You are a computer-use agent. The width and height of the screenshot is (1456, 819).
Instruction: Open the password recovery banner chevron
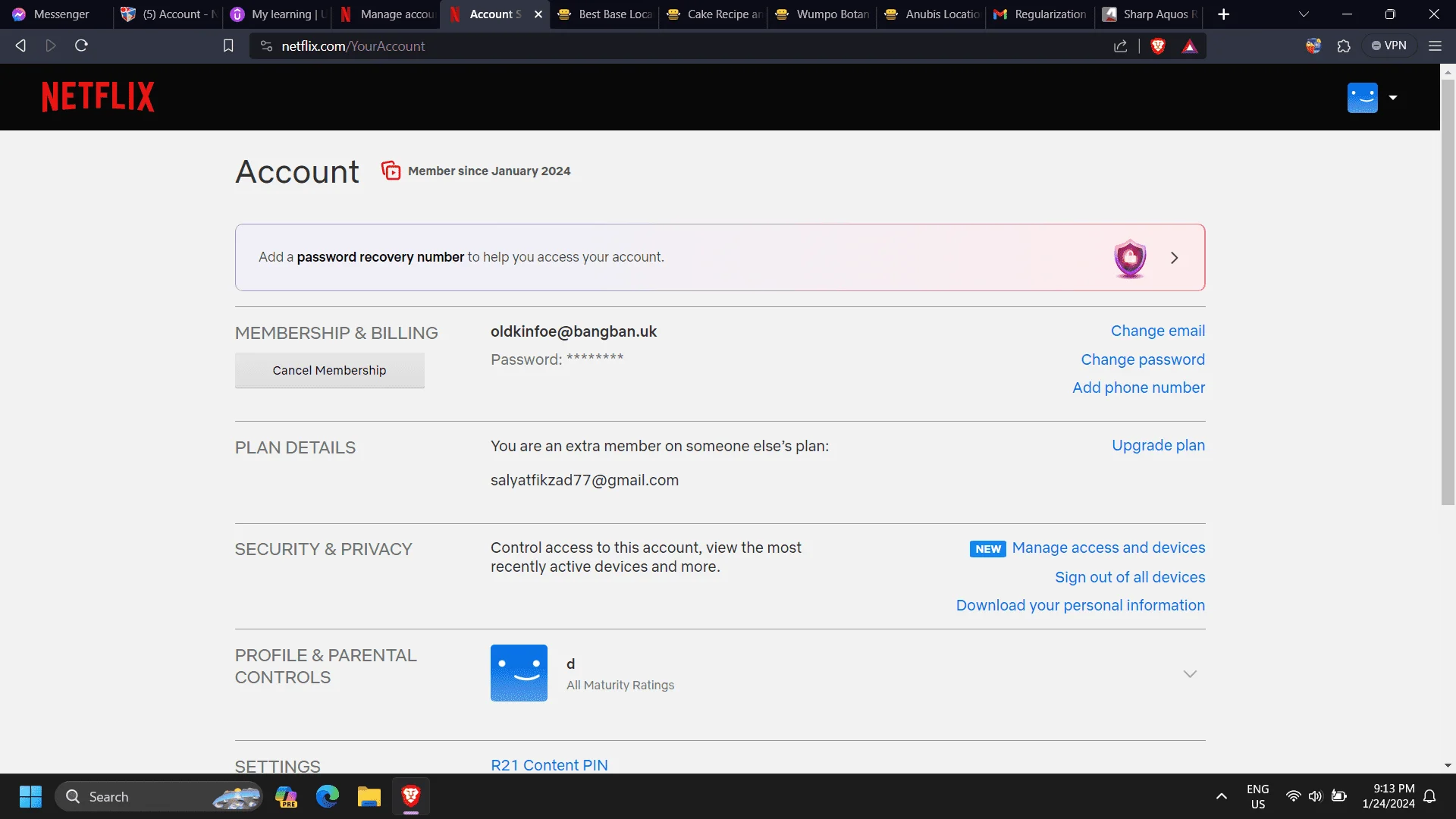(x=1175, y=258)
